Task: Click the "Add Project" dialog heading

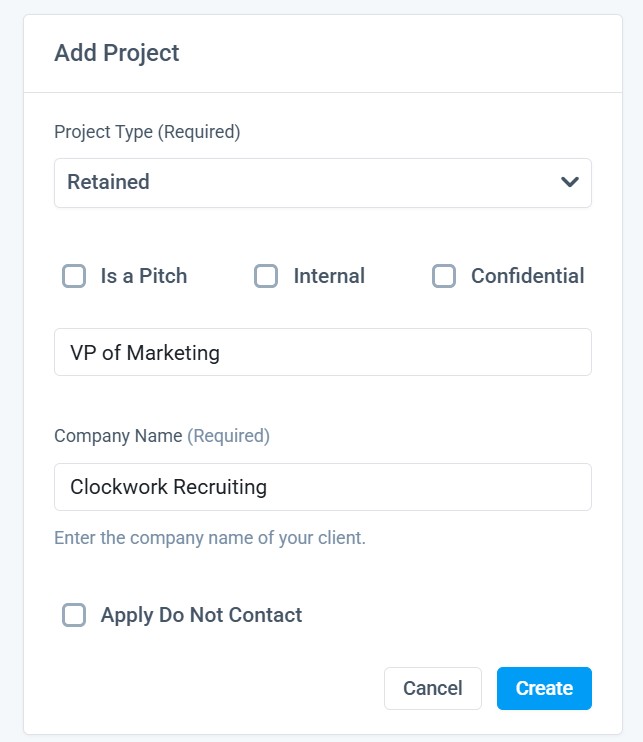Action: pyautogui.click(x=117, y=53)
